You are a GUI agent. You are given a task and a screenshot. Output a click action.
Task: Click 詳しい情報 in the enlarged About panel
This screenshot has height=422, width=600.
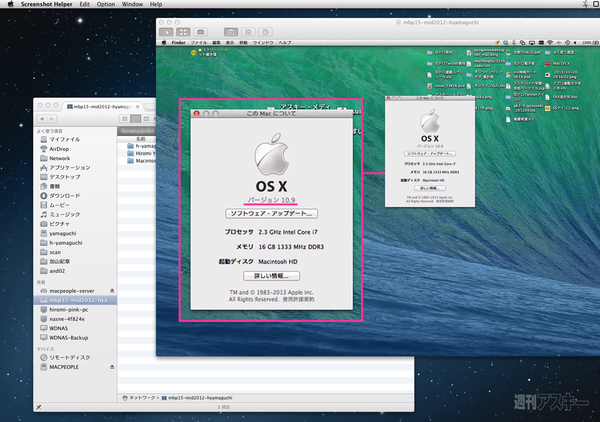(271, 276)
